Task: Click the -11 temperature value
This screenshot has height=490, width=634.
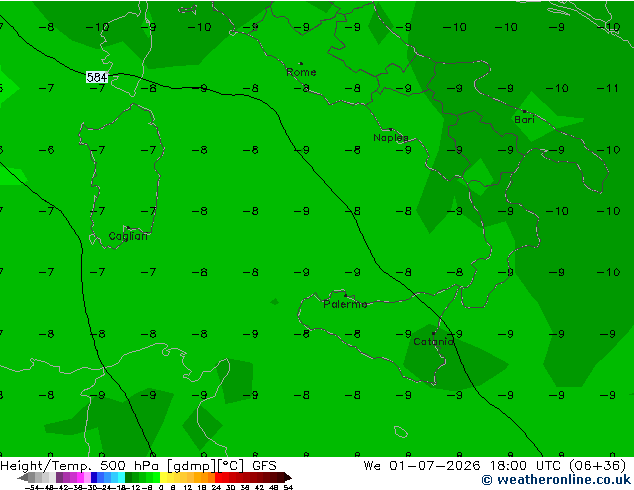Action: 608,88
